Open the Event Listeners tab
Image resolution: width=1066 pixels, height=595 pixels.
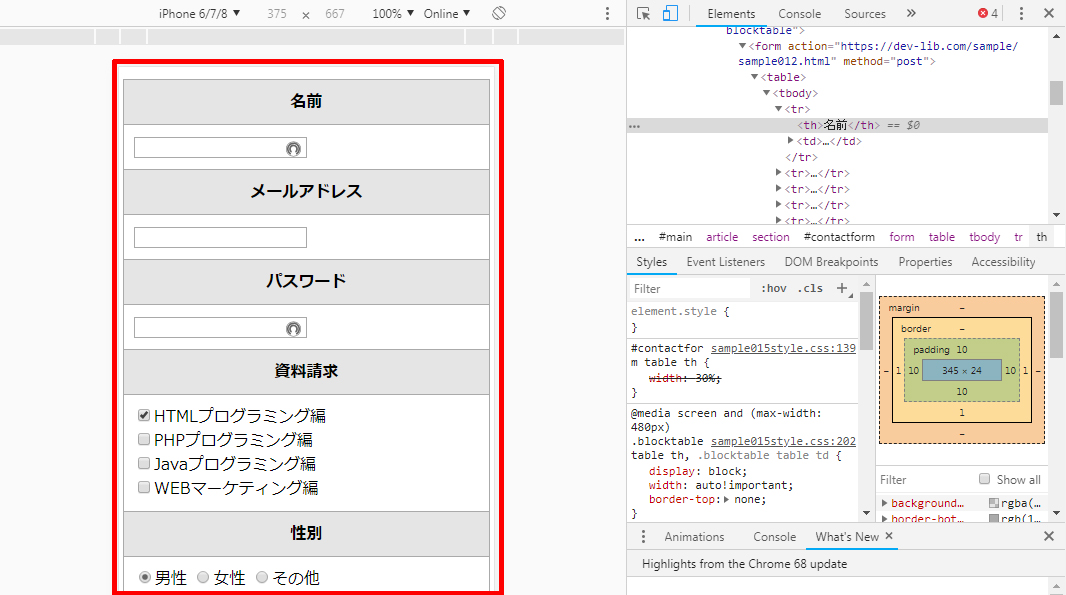725,262
